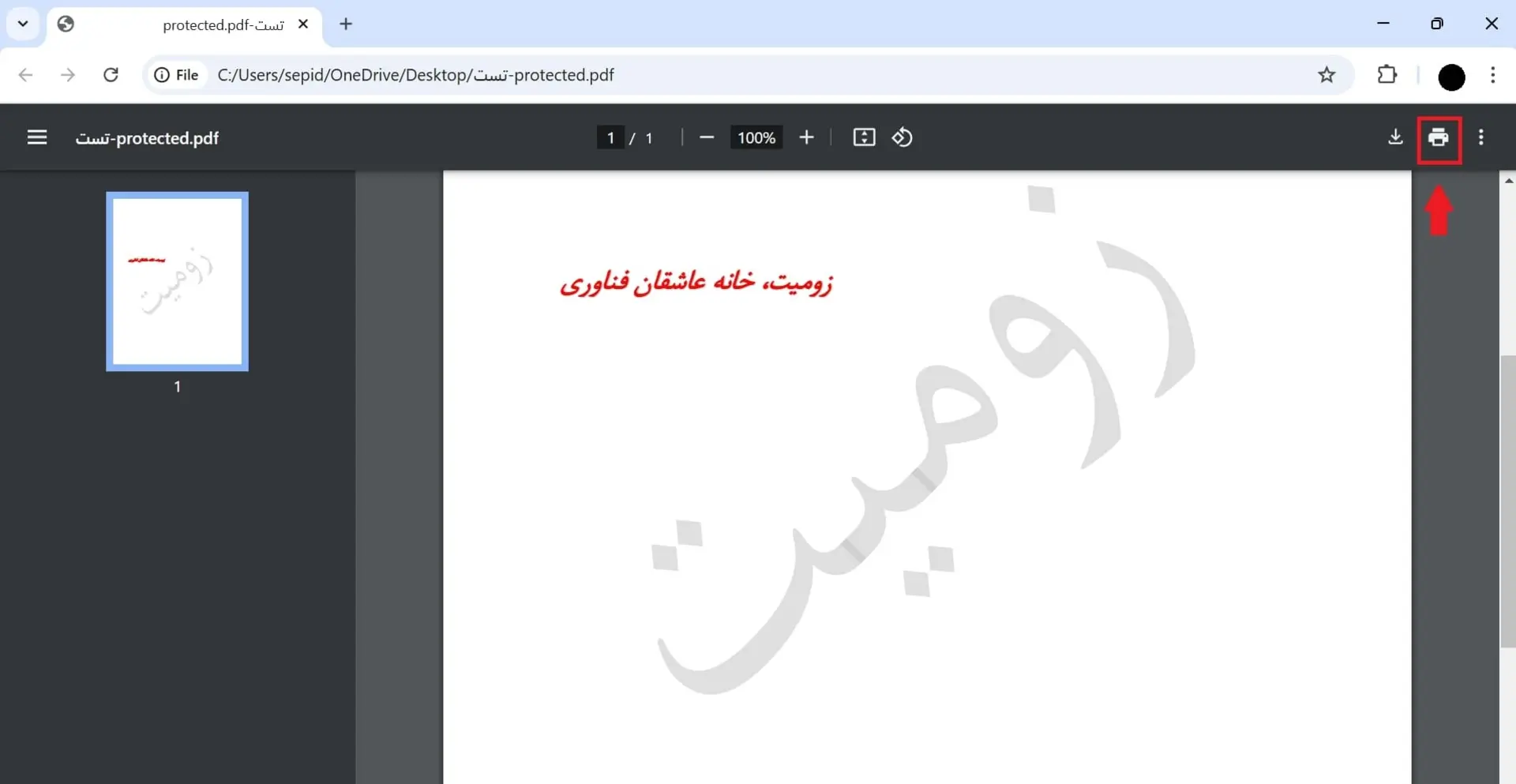Rotate the page counterclockwise
This screenshot has width=1516, height=784.
(902, 137)
